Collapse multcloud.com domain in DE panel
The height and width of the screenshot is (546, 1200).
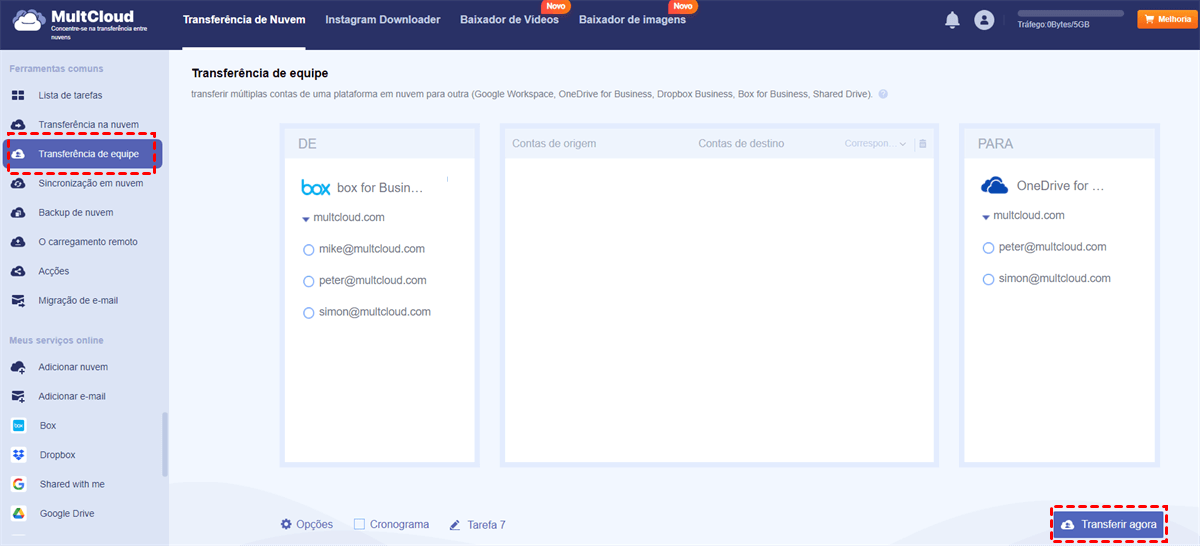pos(306,218)
